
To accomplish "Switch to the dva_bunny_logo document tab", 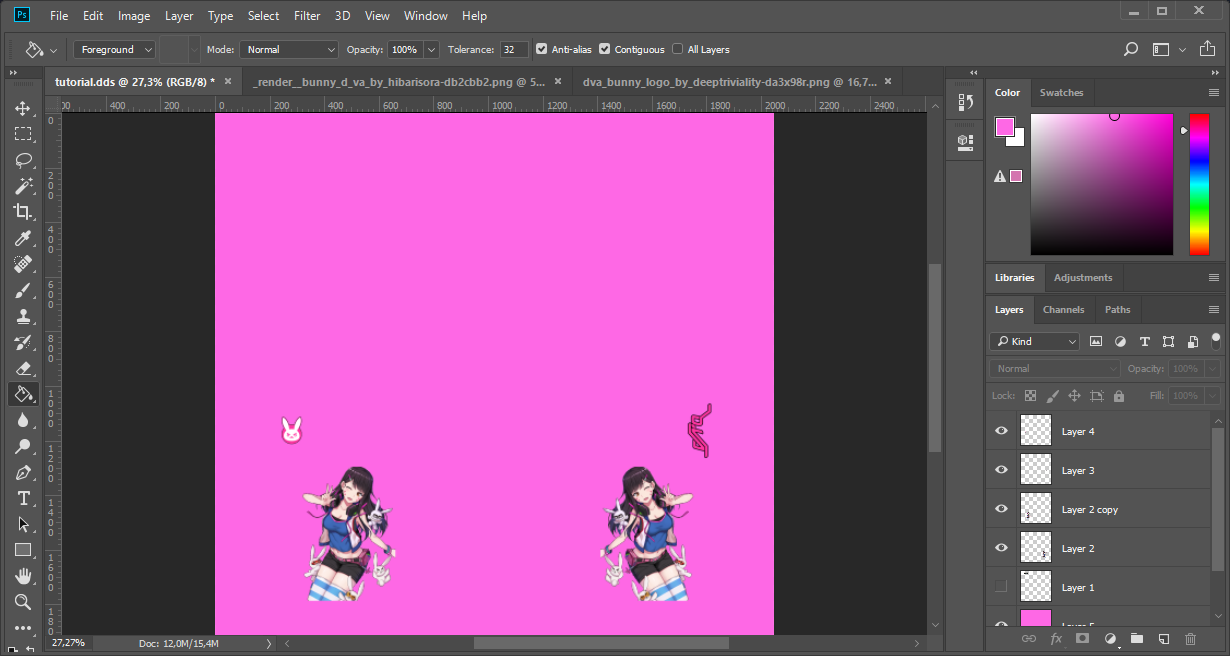I will point(730,82).
